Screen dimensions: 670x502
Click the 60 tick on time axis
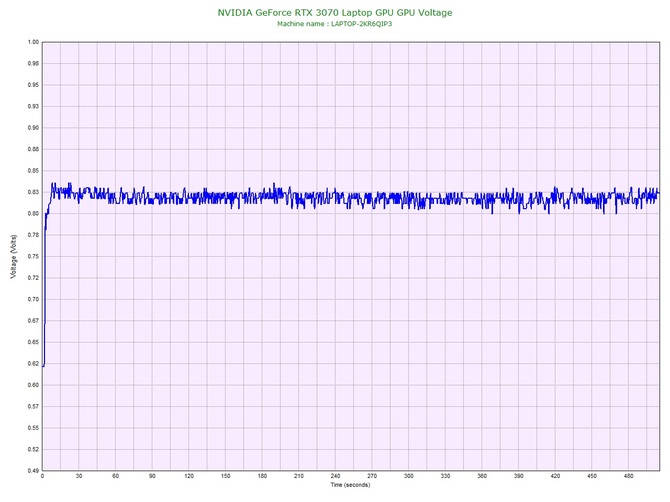point(115,476)
